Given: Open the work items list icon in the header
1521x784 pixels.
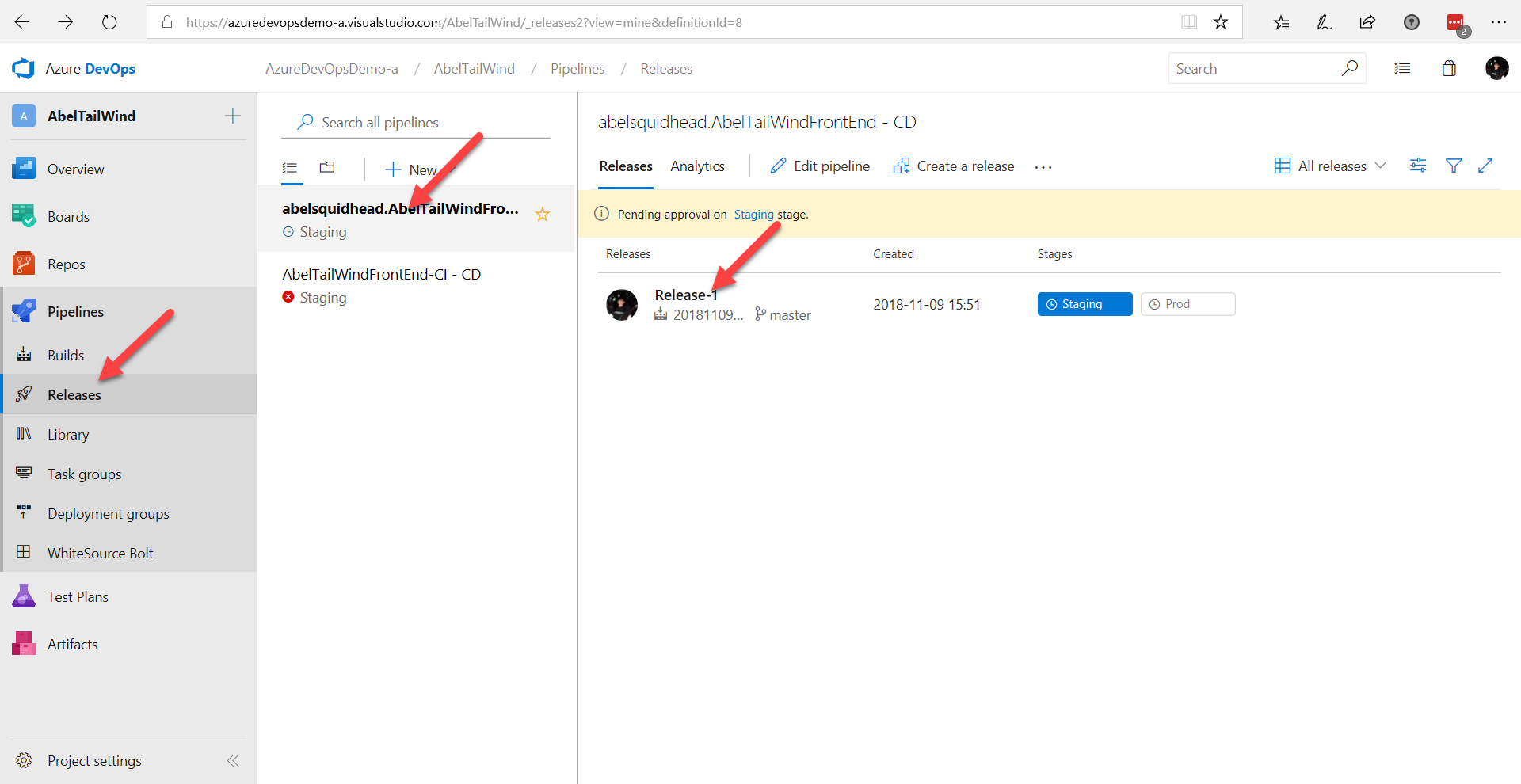Looking at the screenshot, I should 1402,69.
